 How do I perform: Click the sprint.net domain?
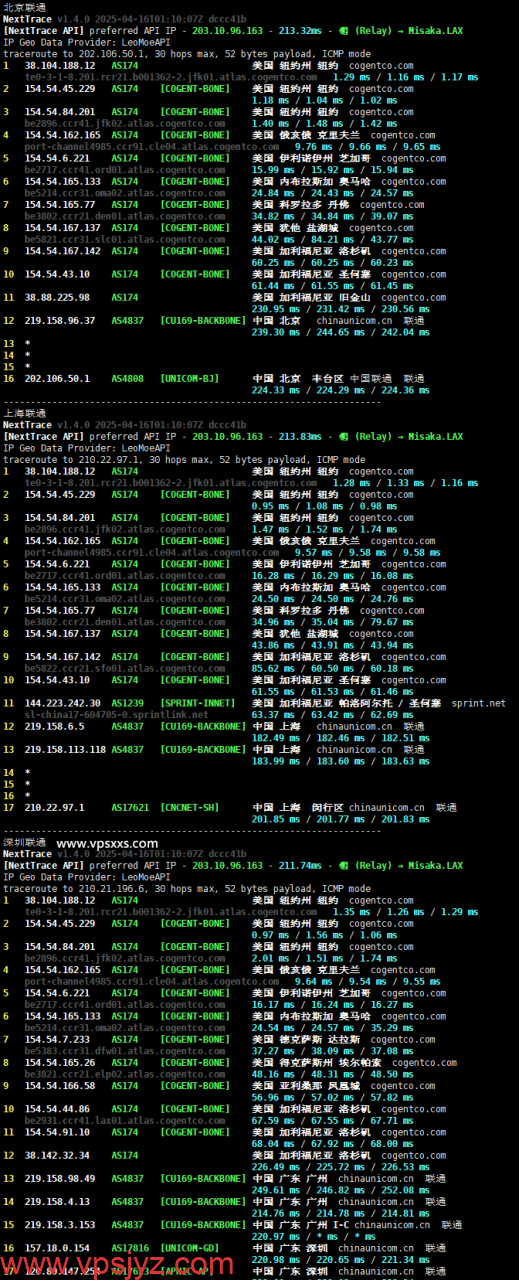point(479,703)
